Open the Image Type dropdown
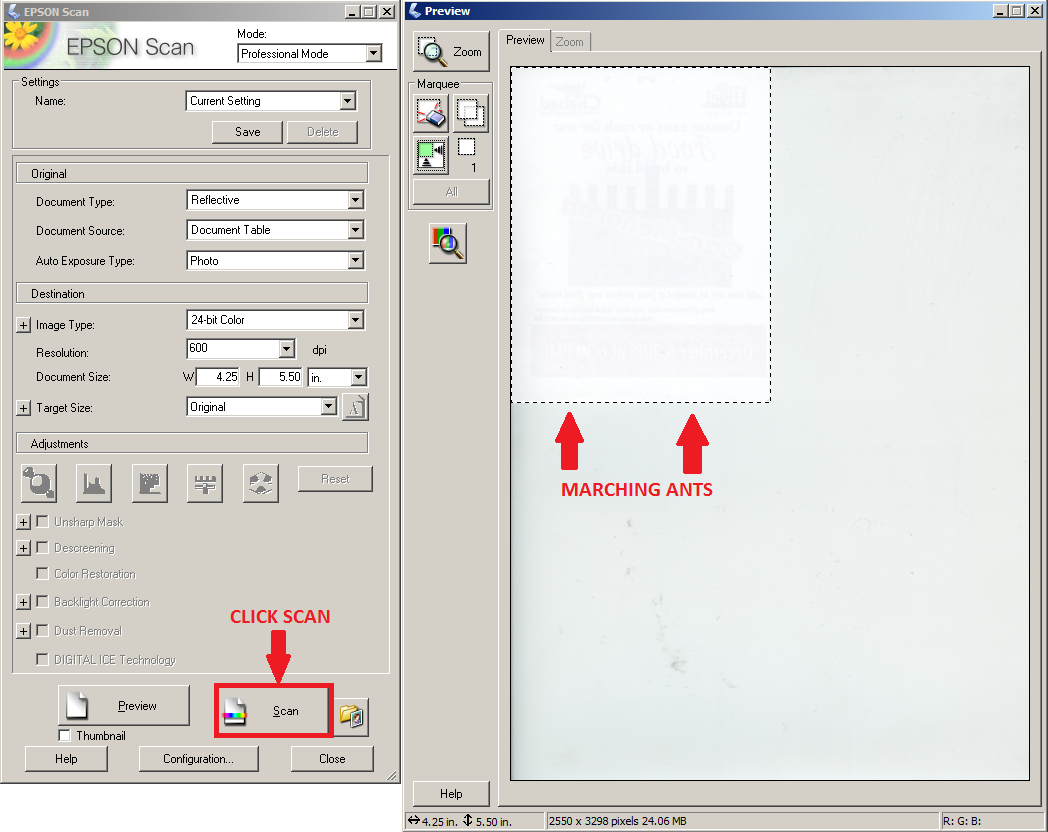This screenshot has width=1048, height=832. click(x=275, y=320)
